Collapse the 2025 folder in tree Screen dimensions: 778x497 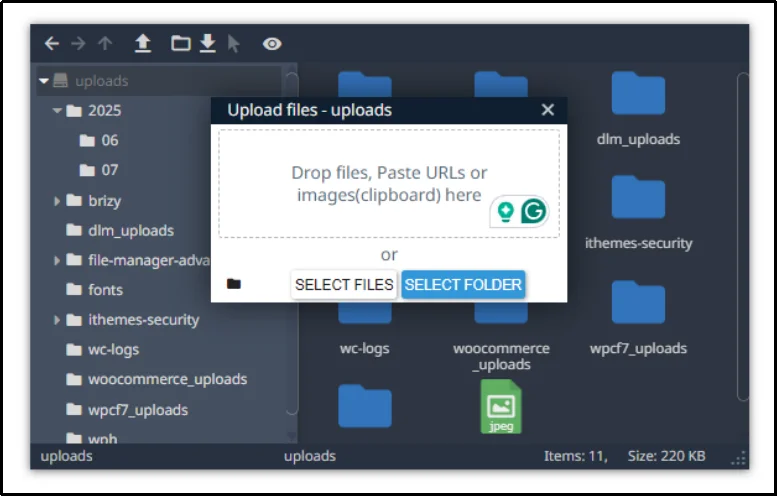(58, 111)
